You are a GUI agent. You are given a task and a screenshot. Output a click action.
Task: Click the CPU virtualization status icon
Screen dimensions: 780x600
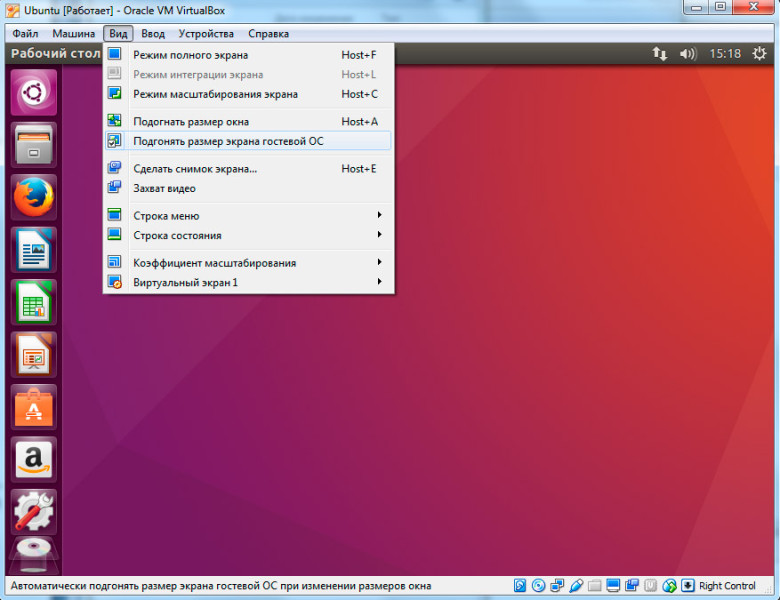(x=650, y=586)
